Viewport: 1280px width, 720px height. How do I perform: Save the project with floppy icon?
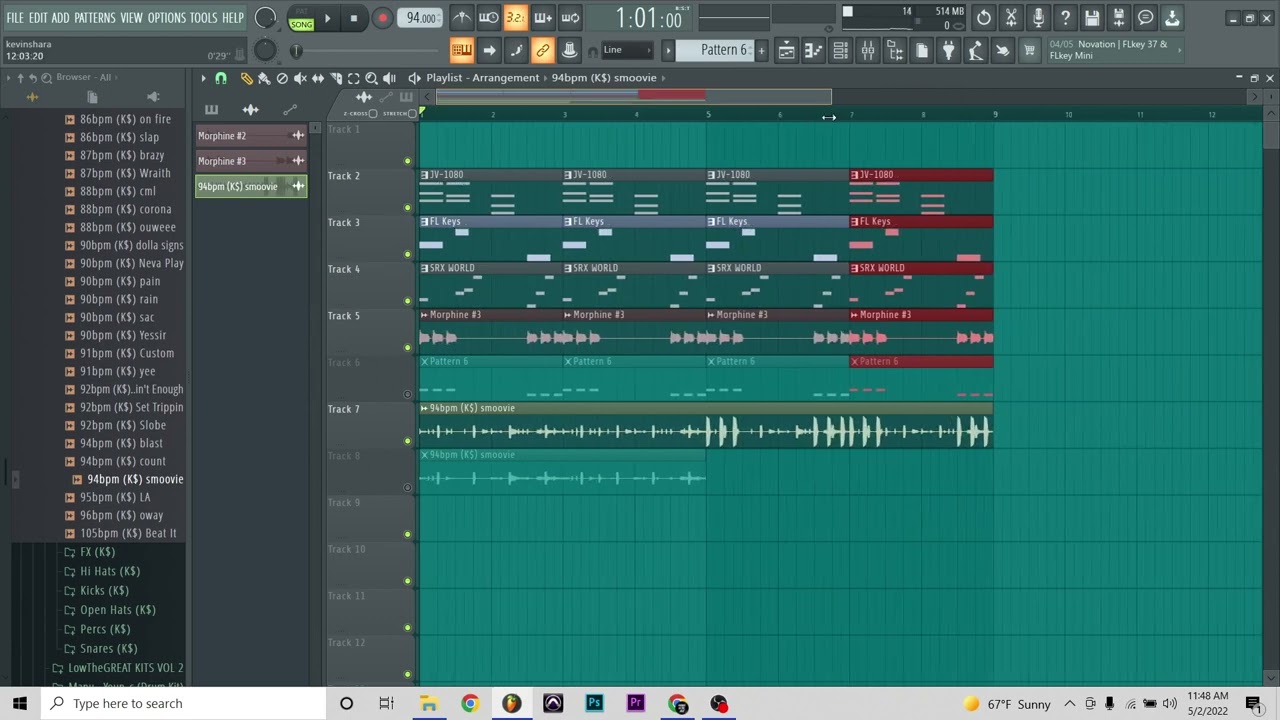coord(1092,17)
